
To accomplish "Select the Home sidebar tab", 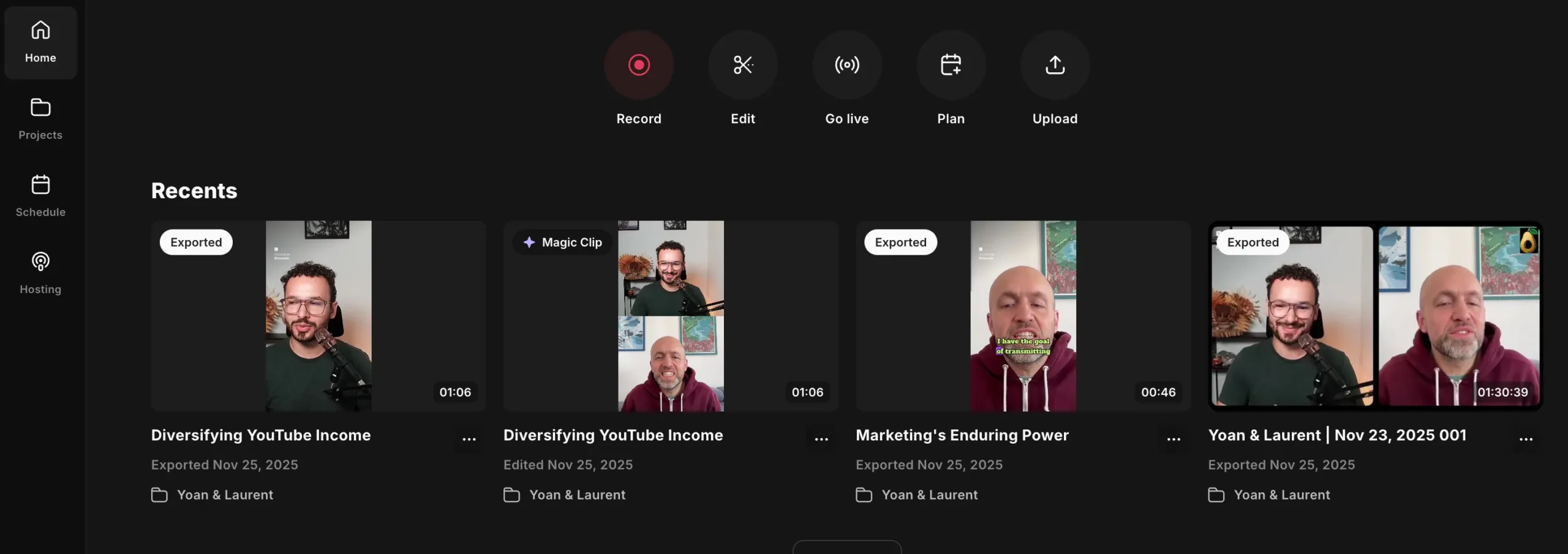I will tap(40, 43).
